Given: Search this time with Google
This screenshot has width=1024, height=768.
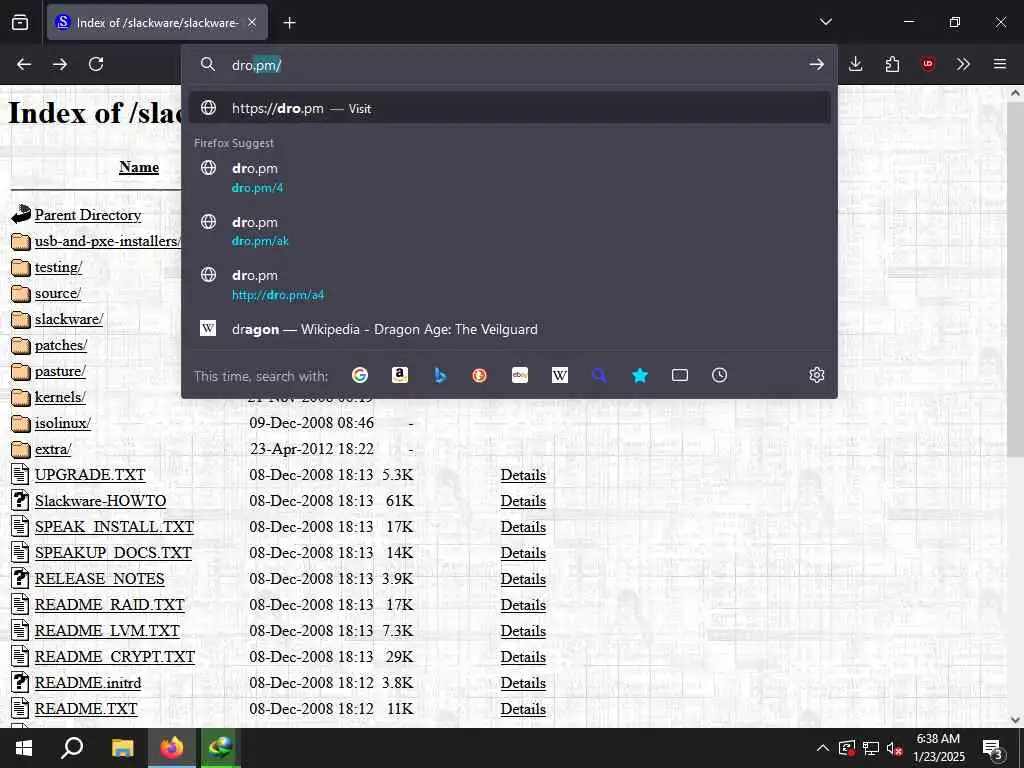Looking at the screenshot, I should tap(360, 375).
